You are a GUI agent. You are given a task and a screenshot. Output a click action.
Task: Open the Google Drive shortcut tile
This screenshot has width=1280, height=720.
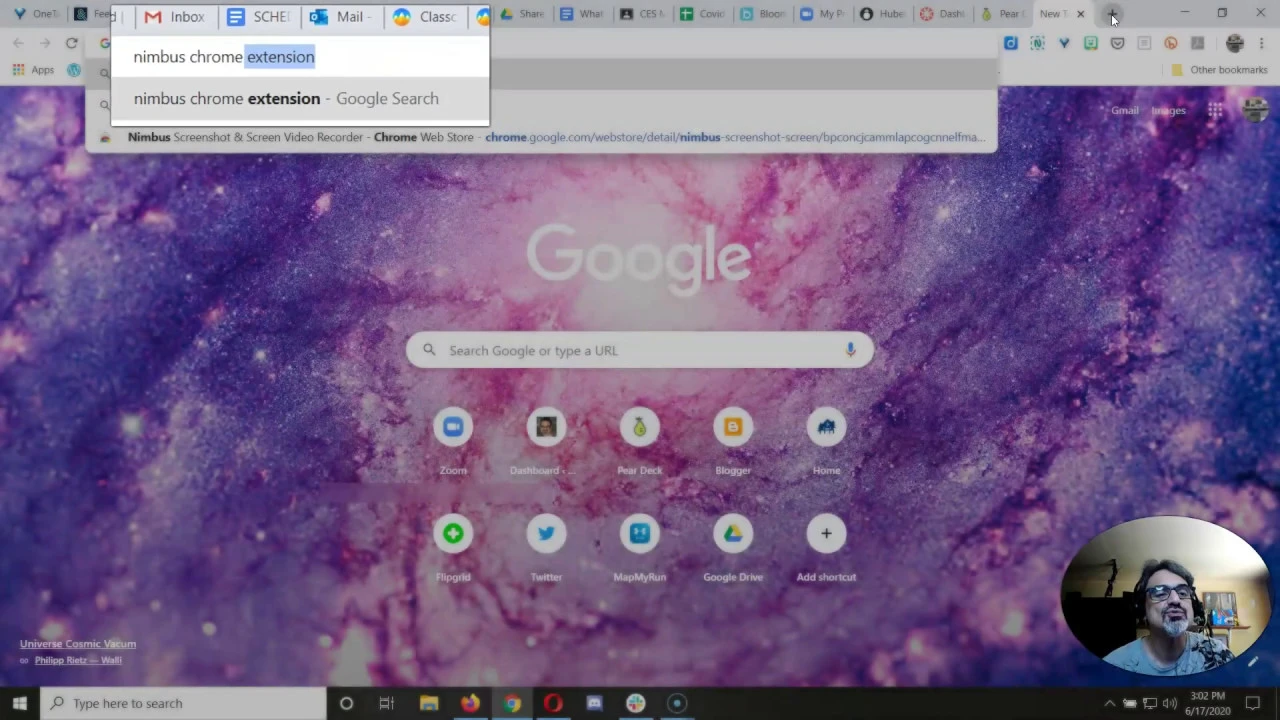point(733,548)
